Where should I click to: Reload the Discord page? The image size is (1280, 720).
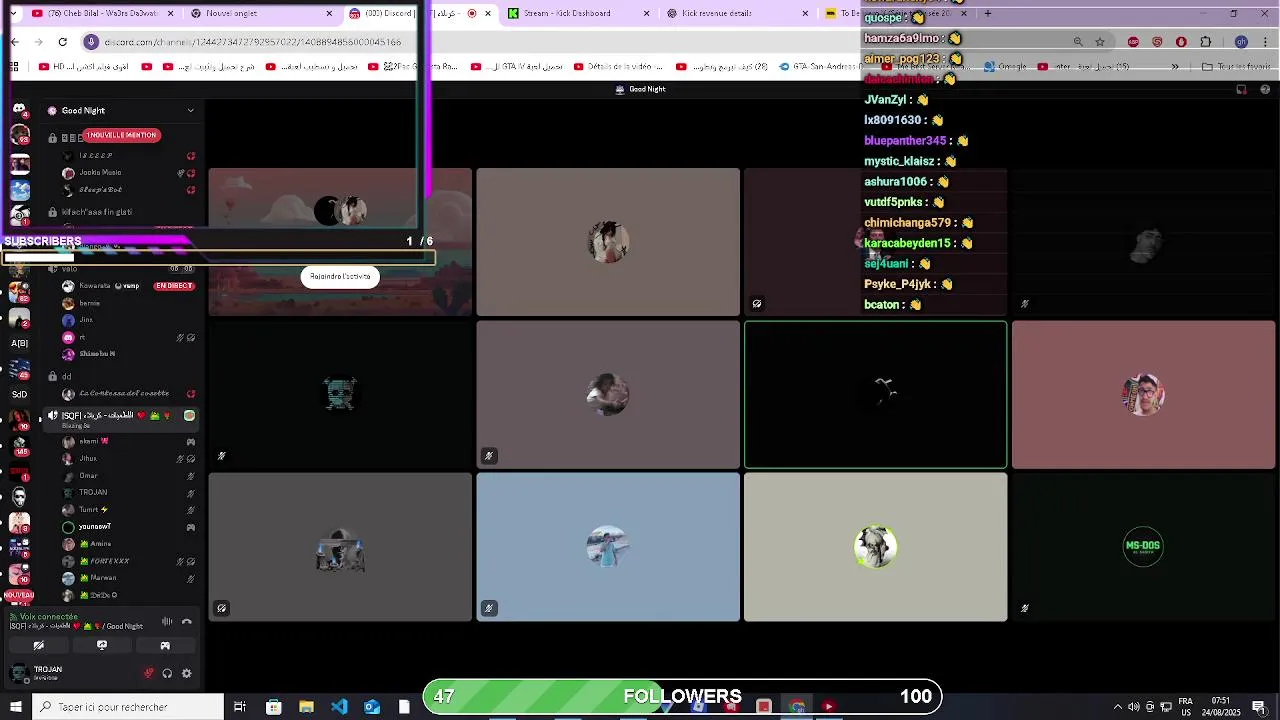tap(62, 41)
